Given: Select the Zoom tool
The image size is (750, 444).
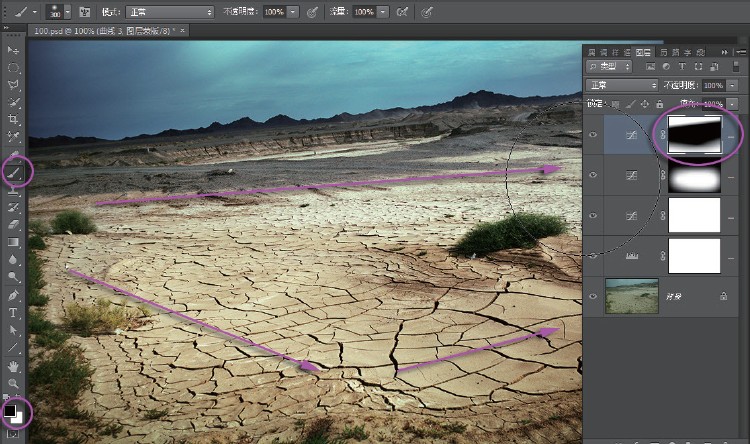Looking at the screenshot, I should pos(13,383).
